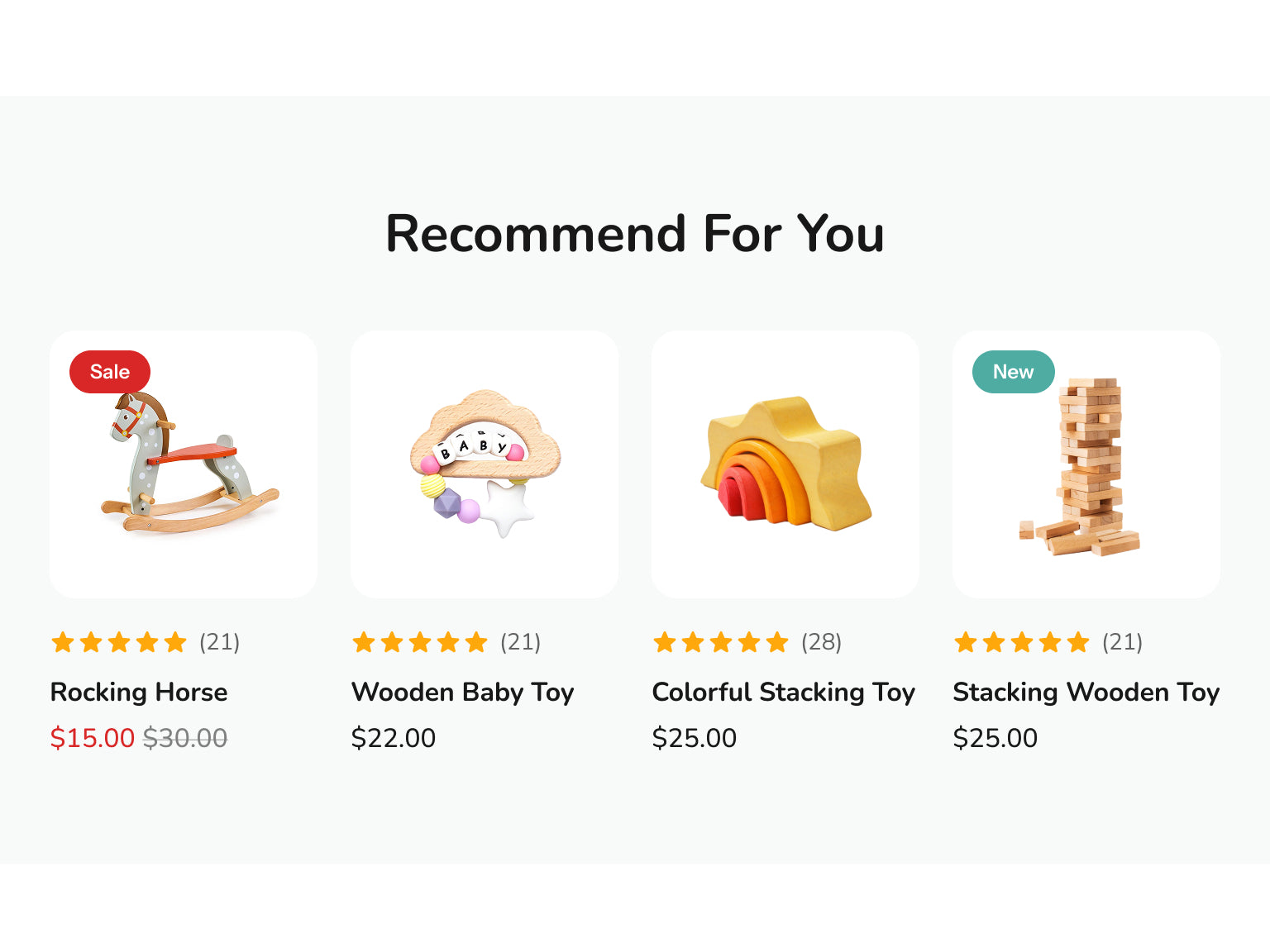The width and height of the screenshot is (1270, 952).
Task: Select the Stacking Wooden Toy title
Action: point(1086,692)
